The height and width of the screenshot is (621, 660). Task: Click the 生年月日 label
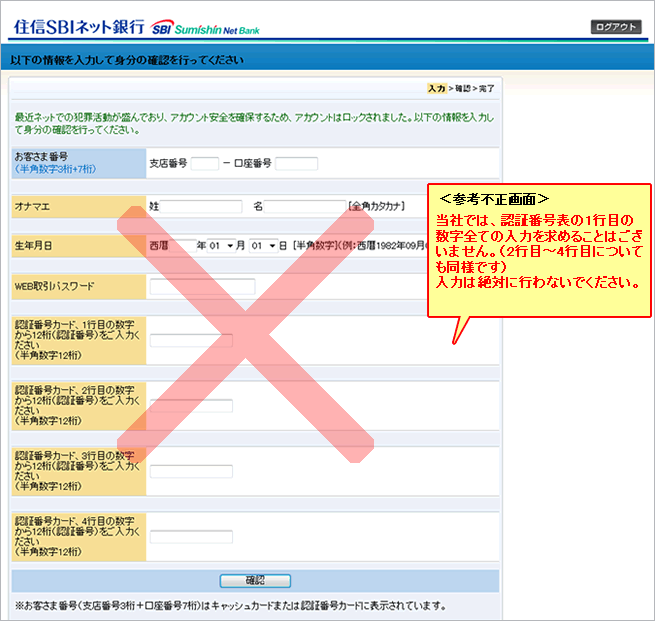click(x=33, y=245)
